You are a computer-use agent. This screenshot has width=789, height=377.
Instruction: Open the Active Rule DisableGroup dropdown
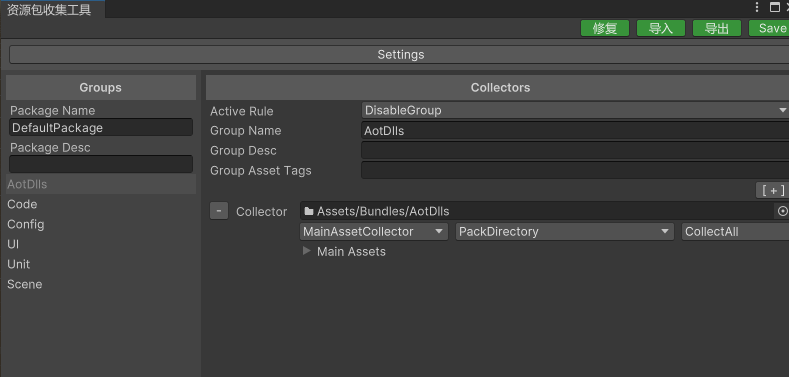pos(575,110)
